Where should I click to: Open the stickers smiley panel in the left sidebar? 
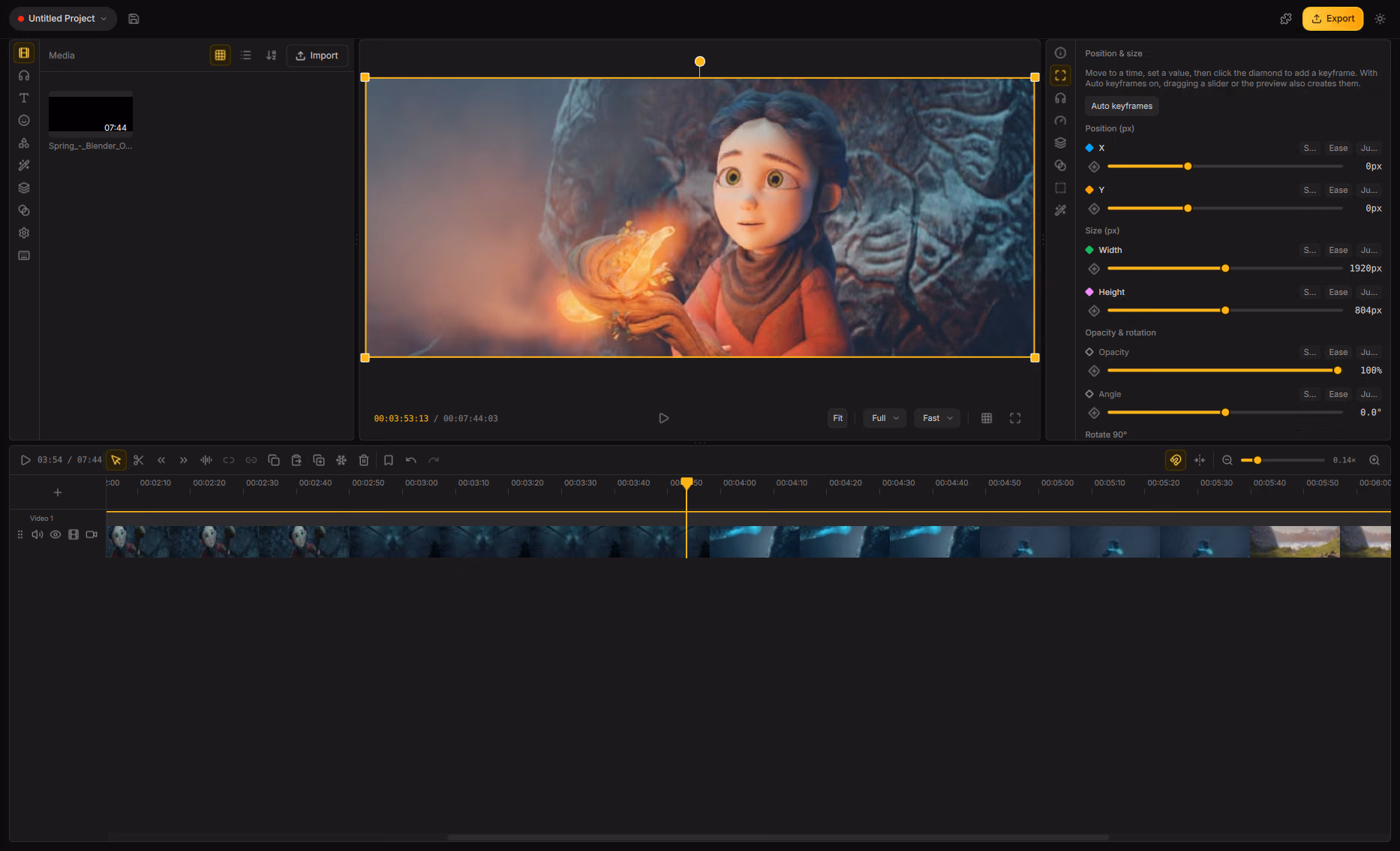(x=24, y=121)
